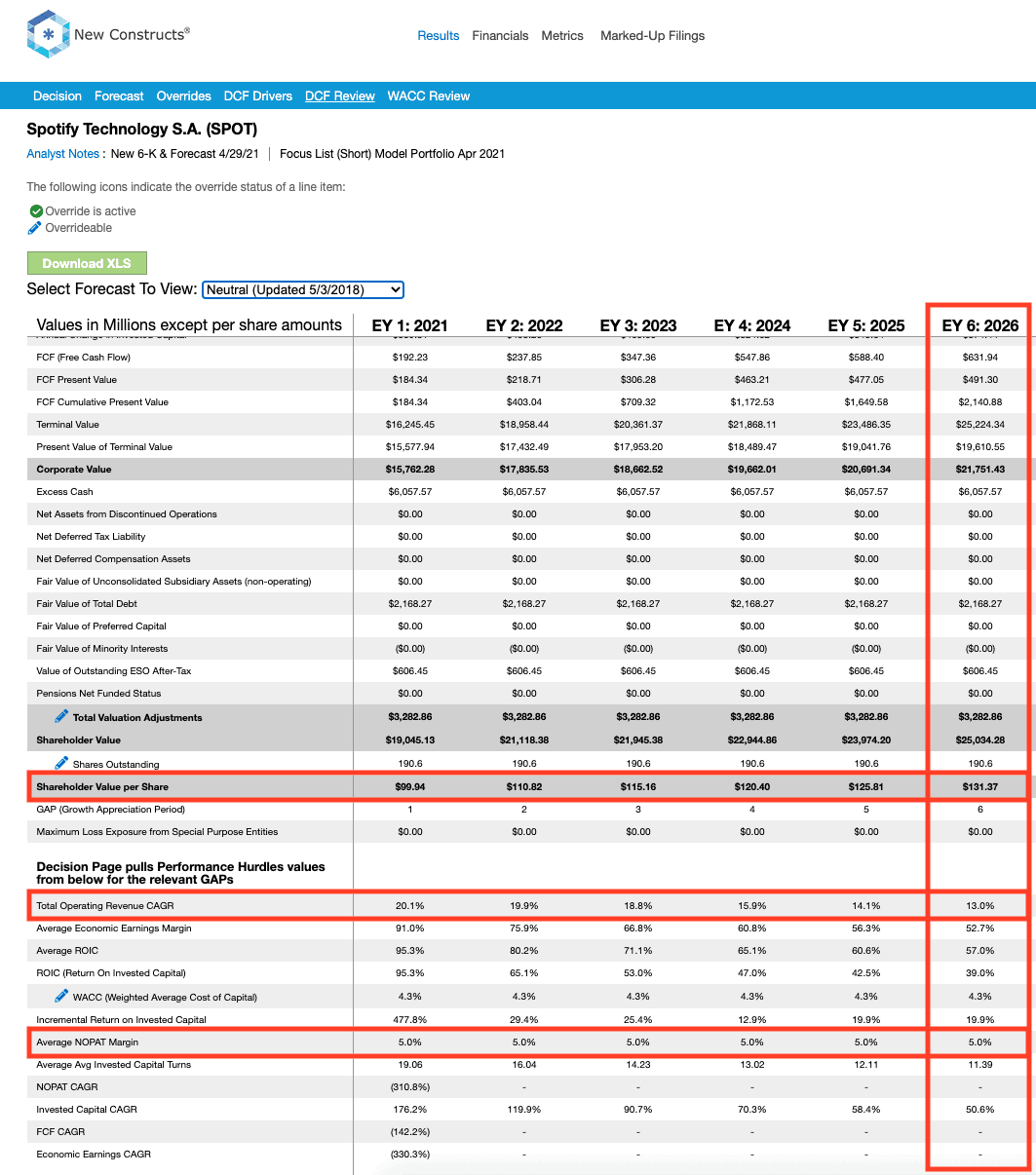
Task: Click the EY 3: 2023 column header
Action: point(638,325)
